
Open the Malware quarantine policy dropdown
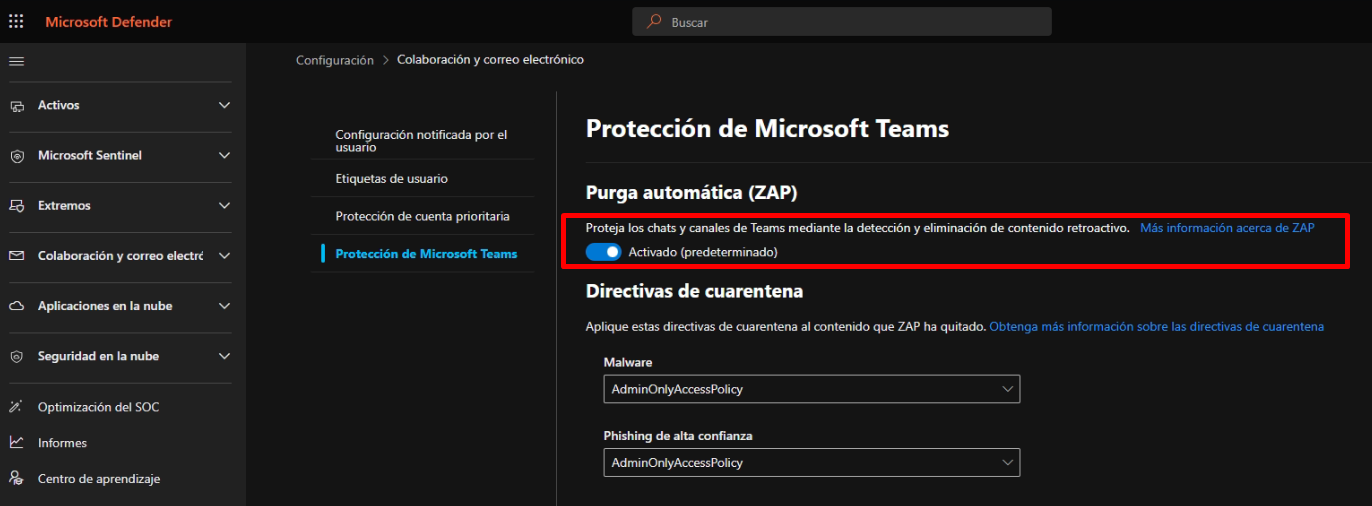[811, 389]
